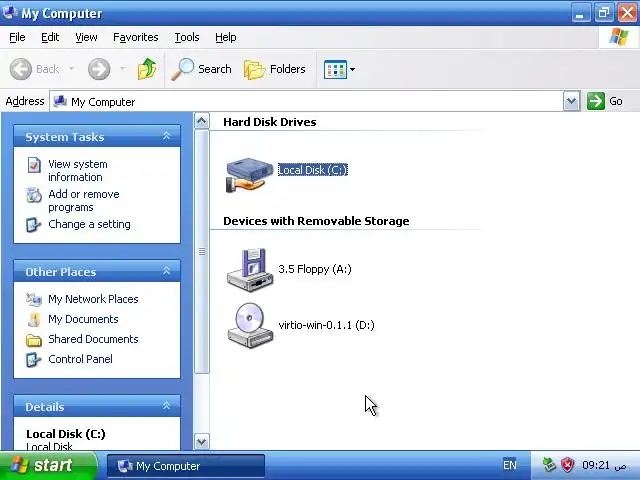Minimize the My Computer window
This screenshot has width=640, height=480.
[x=580, y=13]
